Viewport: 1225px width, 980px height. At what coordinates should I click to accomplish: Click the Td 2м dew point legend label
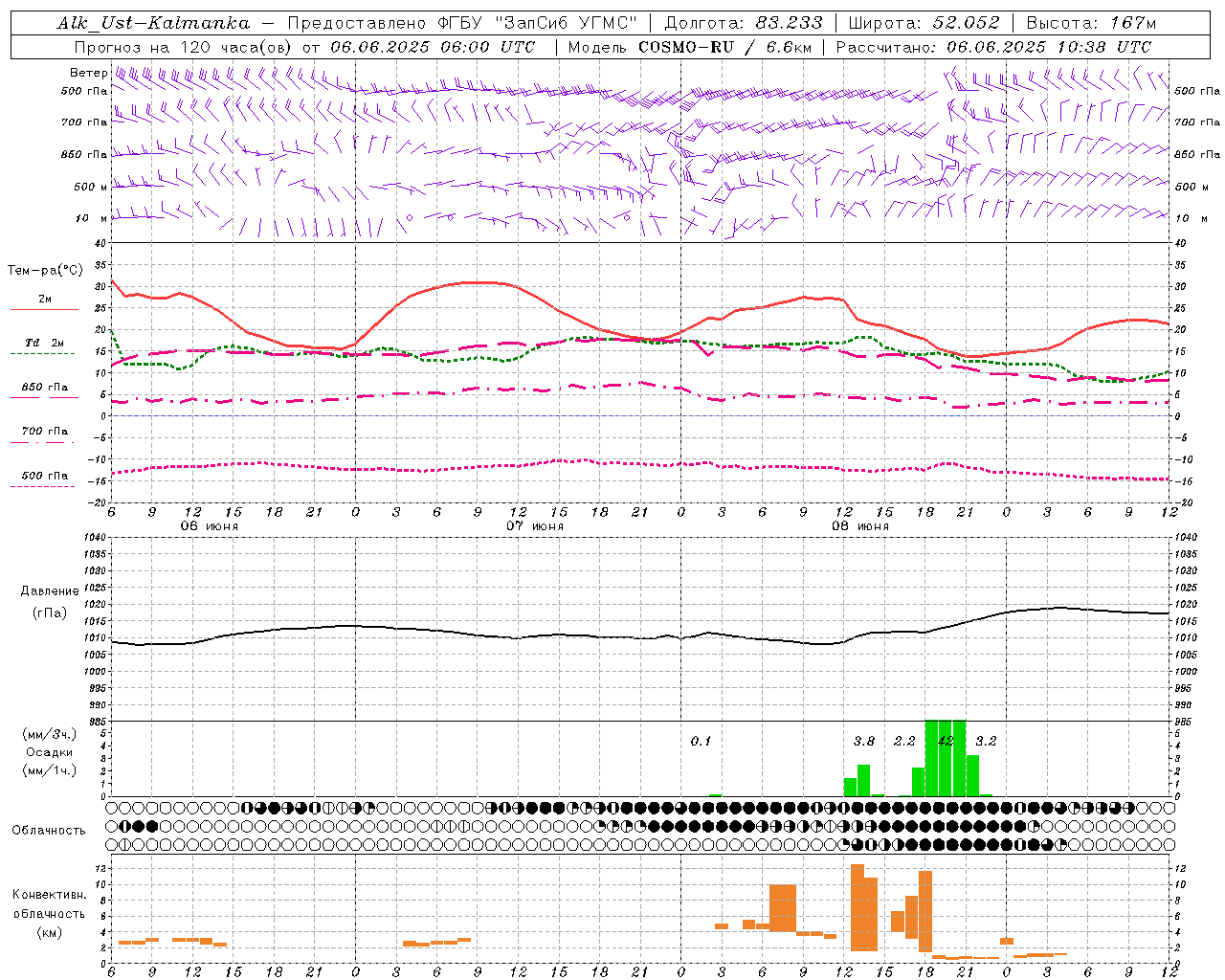(x=44, y=343)
